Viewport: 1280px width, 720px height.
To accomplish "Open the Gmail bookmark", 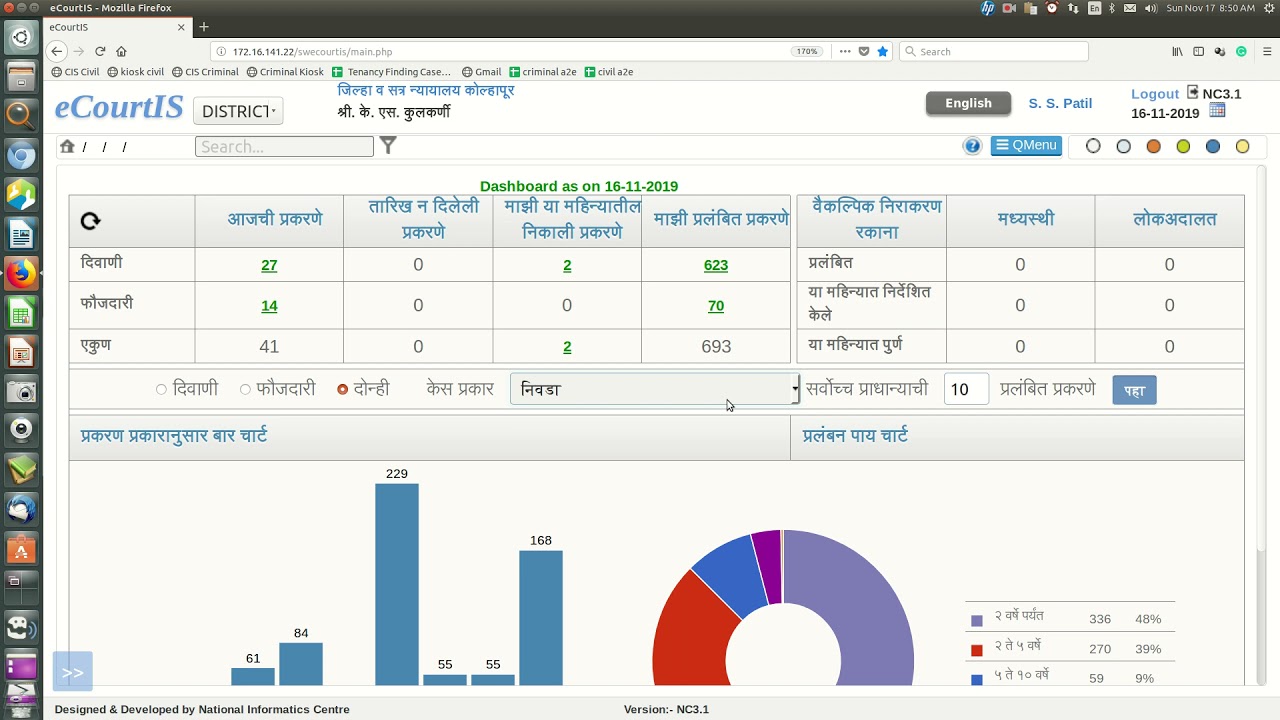I will click(481, 72).
